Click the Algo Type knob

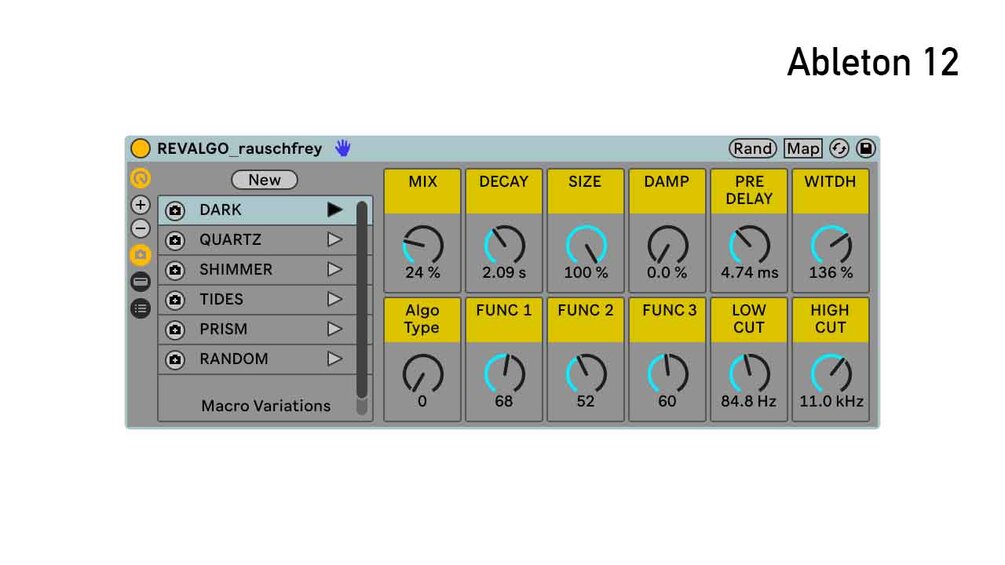tap(422, 373)
